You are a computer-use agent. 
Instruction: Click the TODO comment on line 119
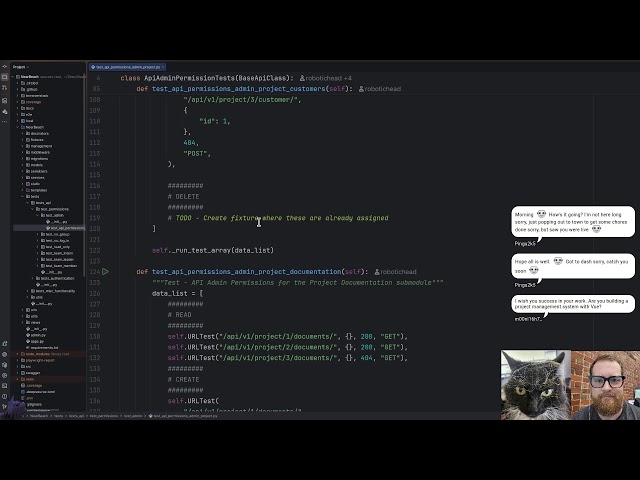tap(278, 218)
